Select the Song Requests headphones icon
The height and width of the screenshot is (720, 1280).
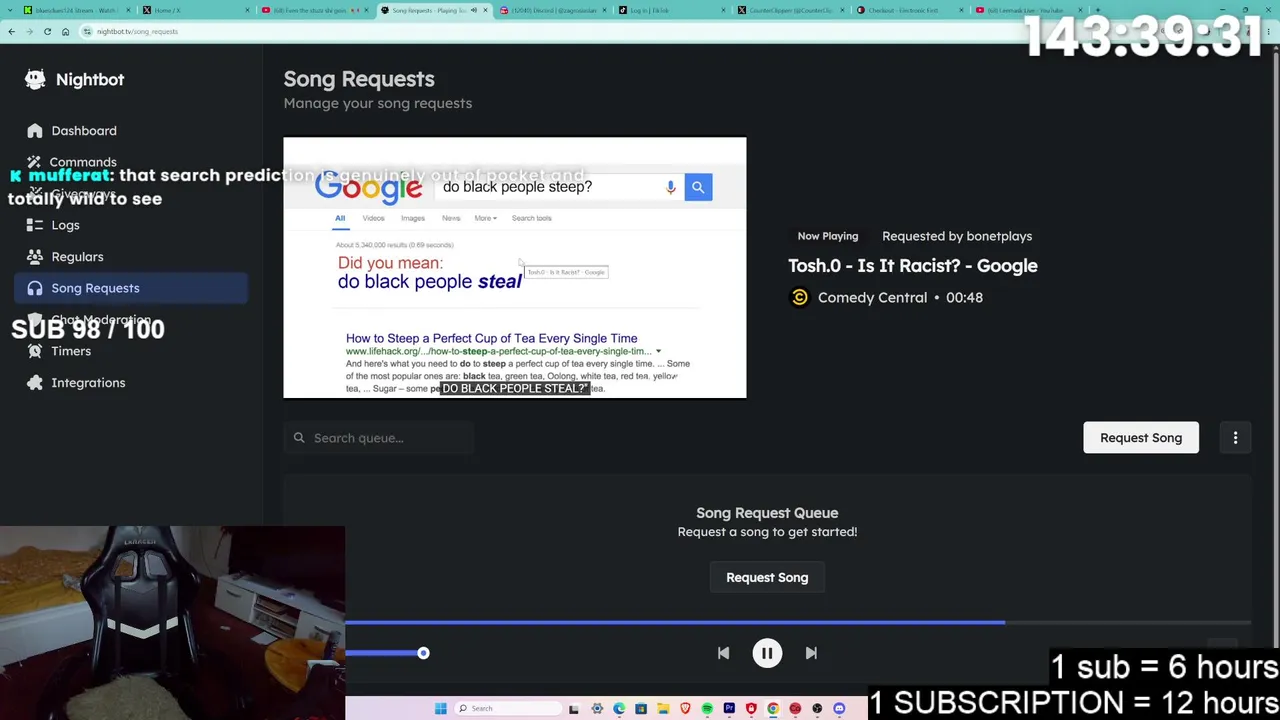pyautogui.click(x=35, y=288)
